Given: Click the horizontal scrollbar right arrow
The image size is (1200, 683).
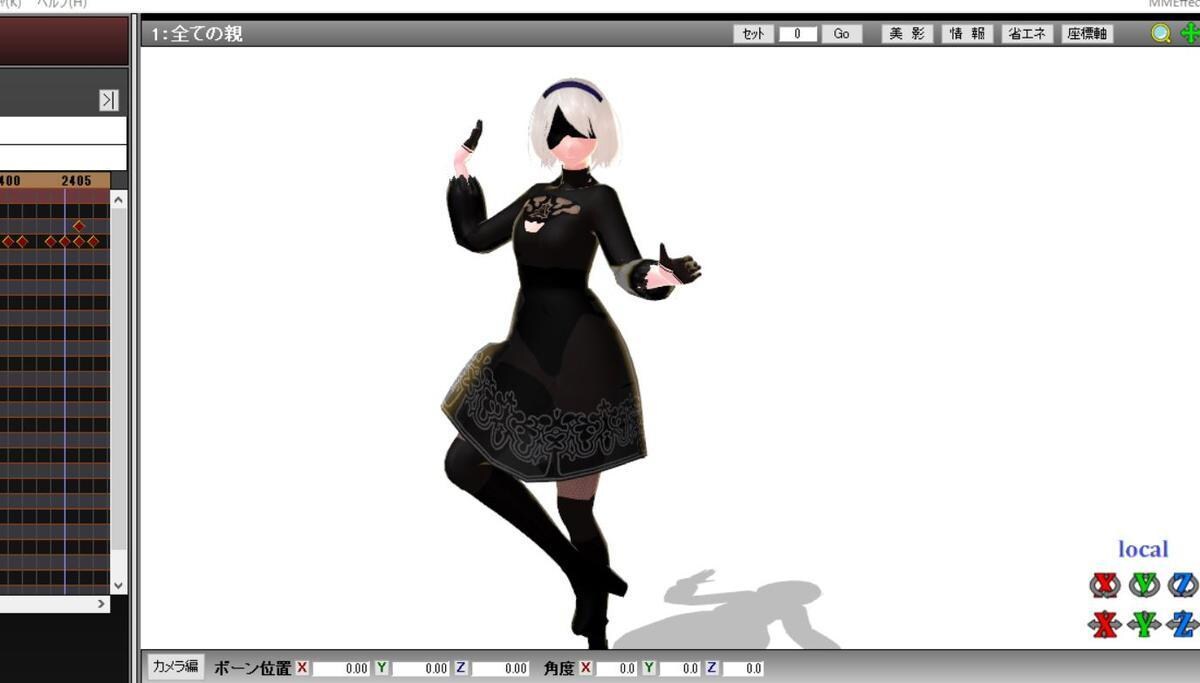Looking at the screenshot, I should tap(101, 604).
